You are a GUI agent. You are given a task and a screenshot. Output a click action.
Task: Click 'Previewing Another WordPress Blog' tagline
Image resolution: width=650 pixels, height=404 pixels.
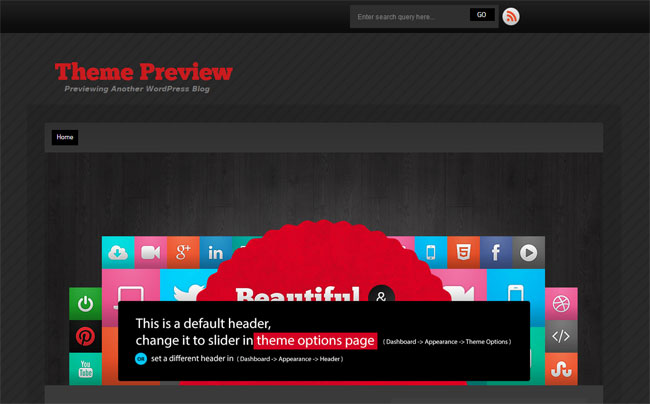137,89
